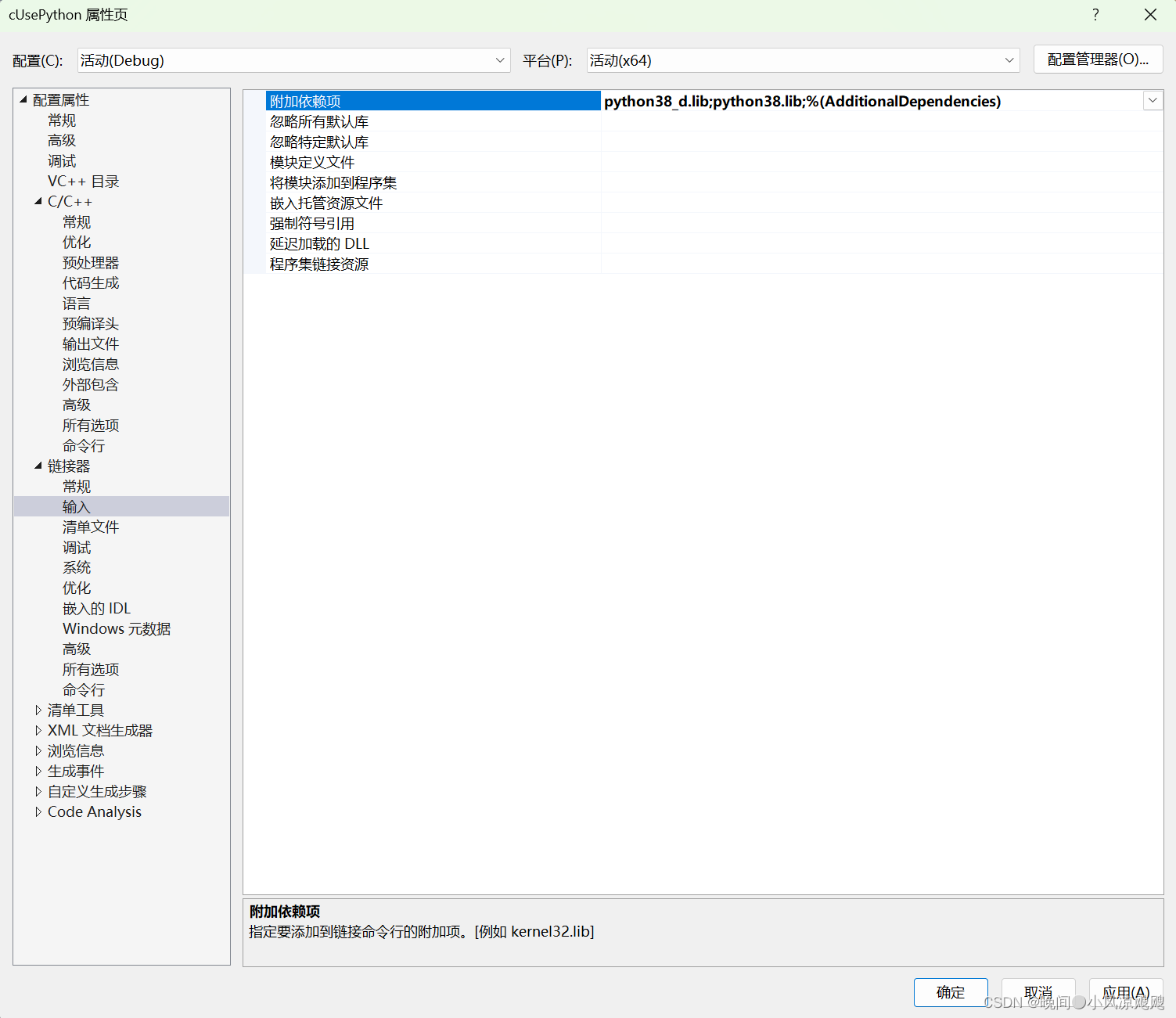Select Windows 元数据 under 链接器
Screen dimensions: 1176x1018
pos(117,628)
